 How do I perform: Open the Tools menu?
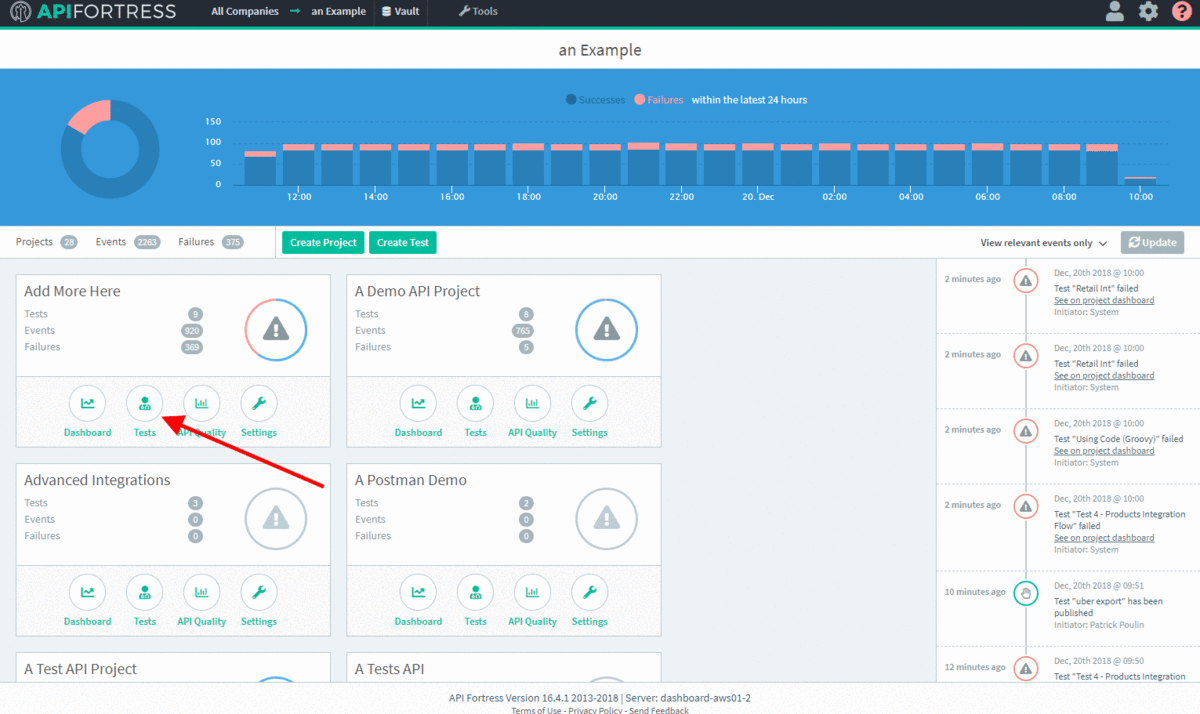(x=477, y=12)
